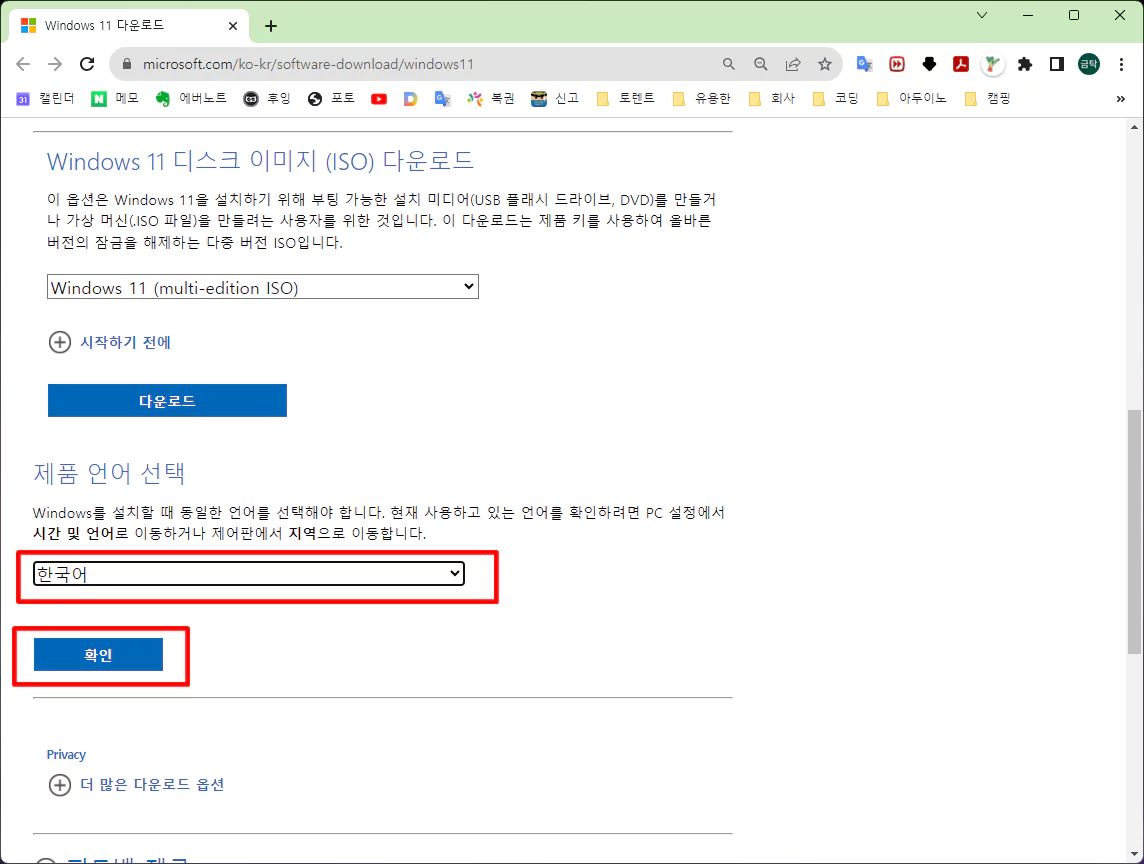Open the zoom control in the address bar

[760, 64]
